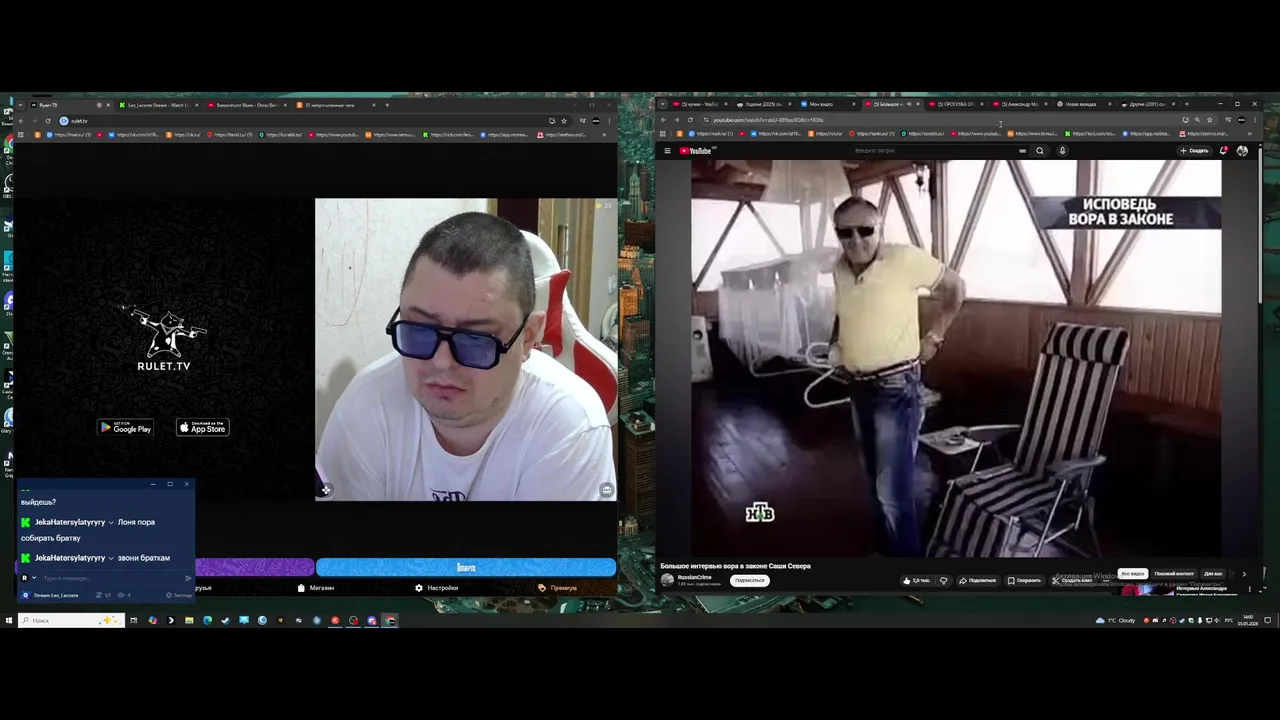1280x720 pixels.
Task: Select the Похожий контент filter chip
Action: coord(1174,574)
